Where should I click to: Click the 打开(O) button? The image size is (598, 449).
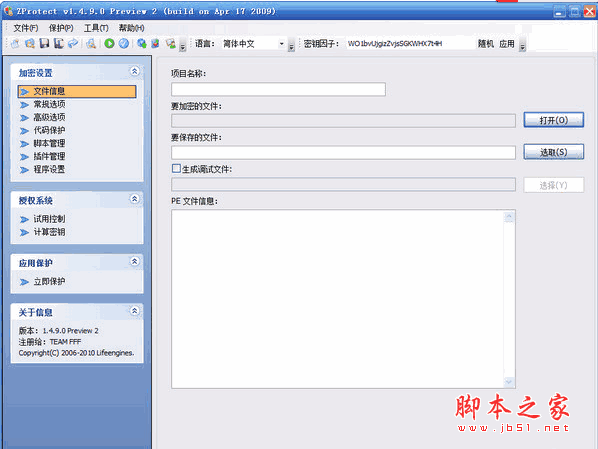pos(553,120)
